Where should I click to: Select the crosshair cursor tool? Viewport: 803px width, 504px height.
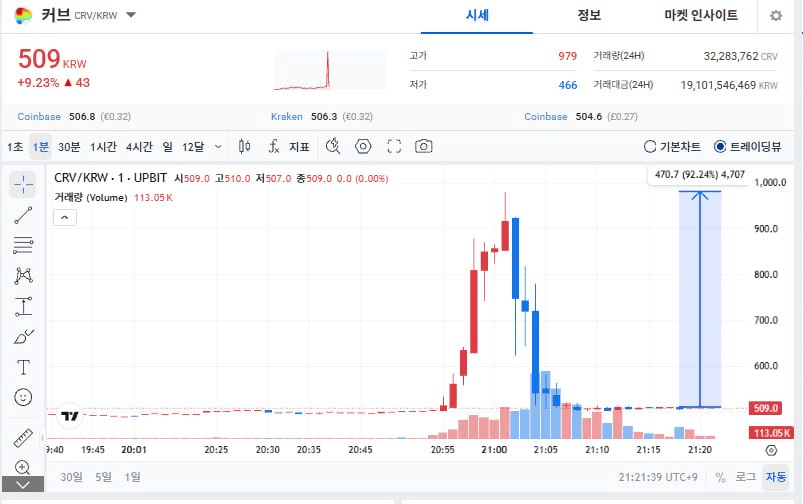(23, 184)
